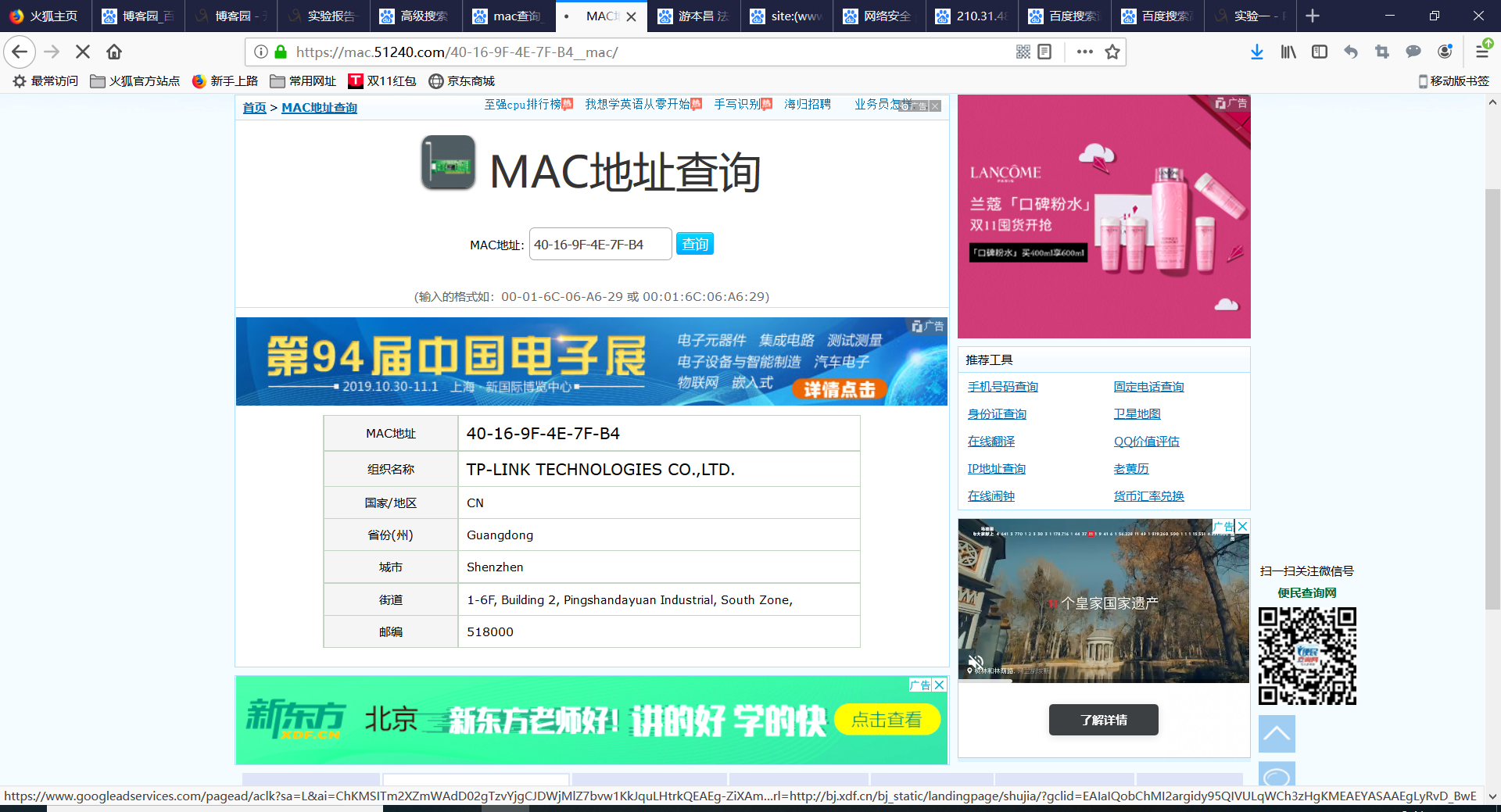The height and width of the screenshot is (812, 1501).
Task: Open the 手写识别 link
Action: coord(737,105)
